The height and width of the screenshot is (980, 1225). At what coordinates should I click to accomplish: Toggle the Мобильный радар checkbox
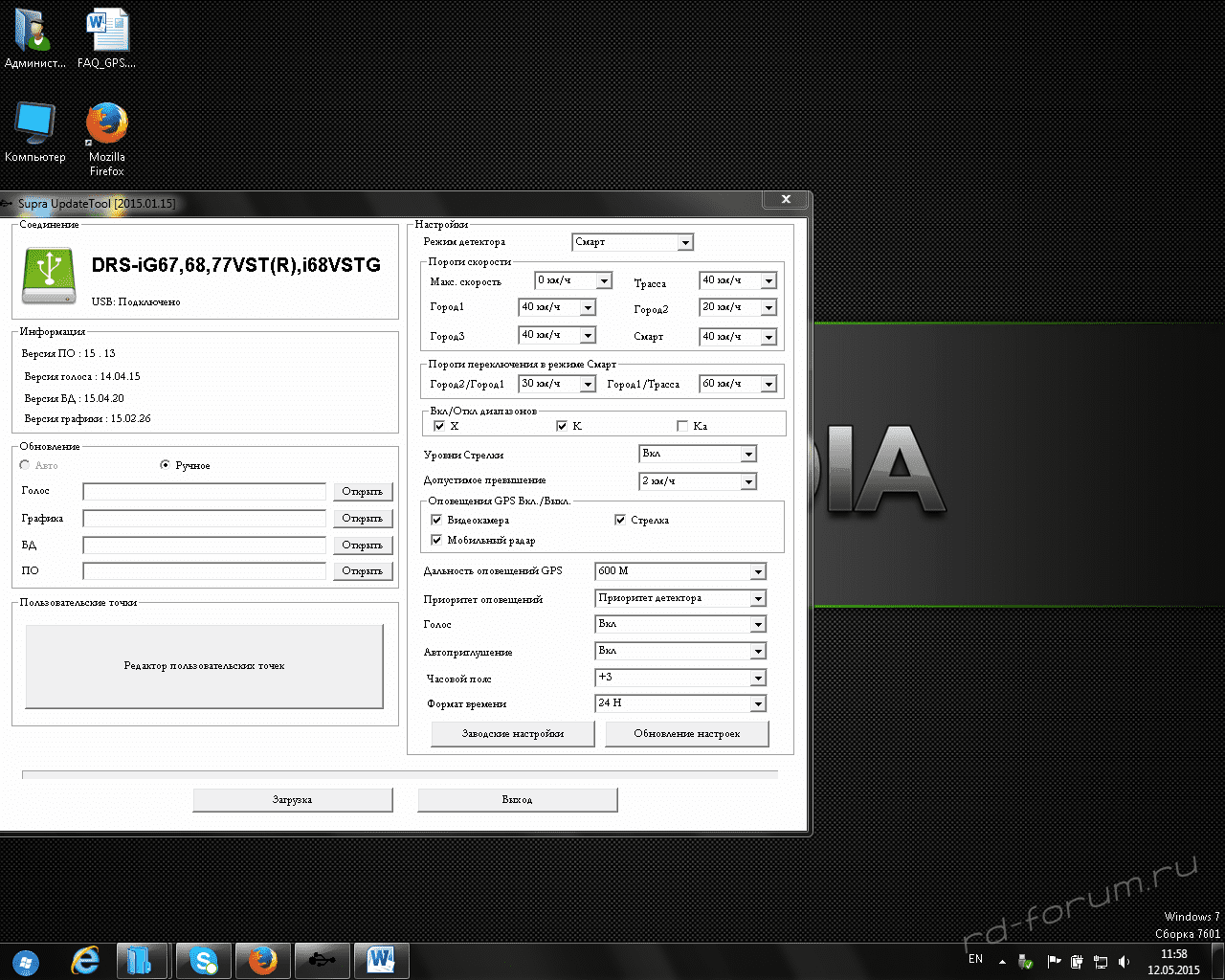[x=436, y=540]
